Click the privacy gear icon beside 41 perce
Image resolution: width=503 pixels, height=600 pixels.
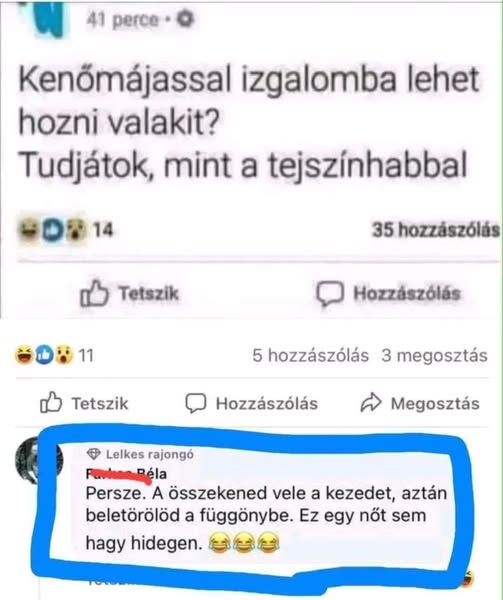coord(186,19)
